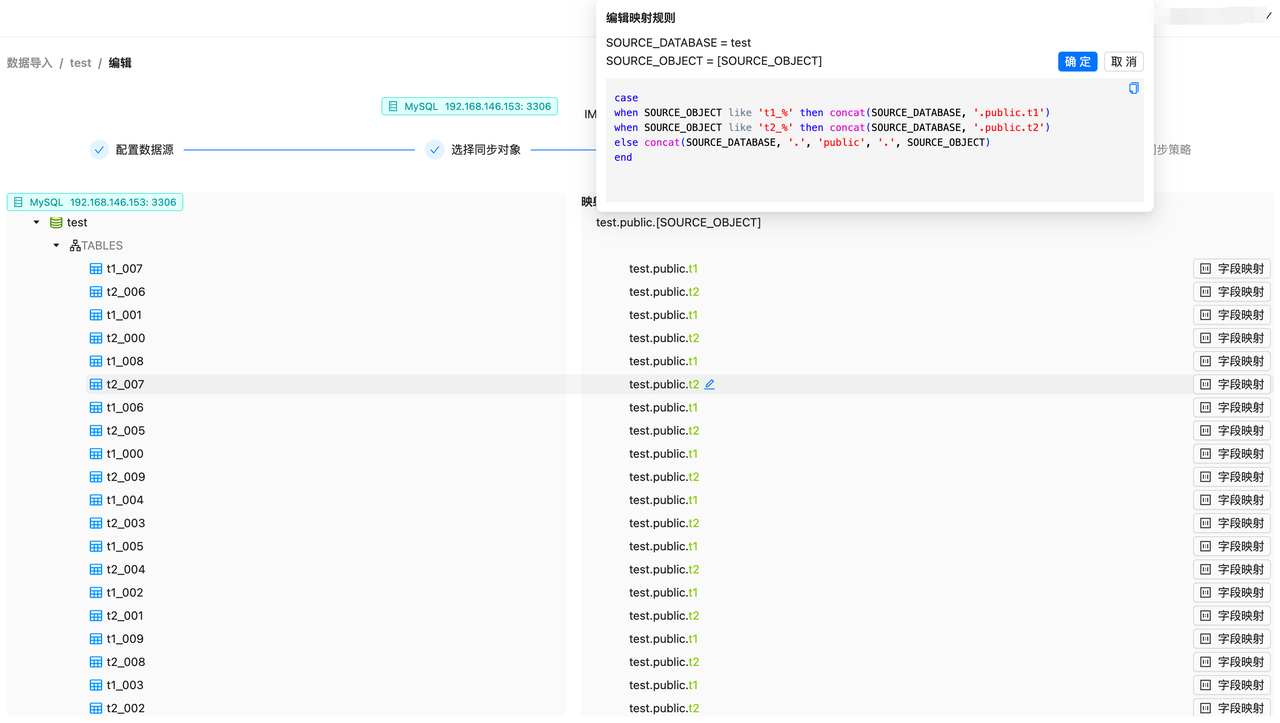1280x723 pixels.
Task: Click the edit pencil icon beside t2_007 mapping
Action: coord(710,384)
